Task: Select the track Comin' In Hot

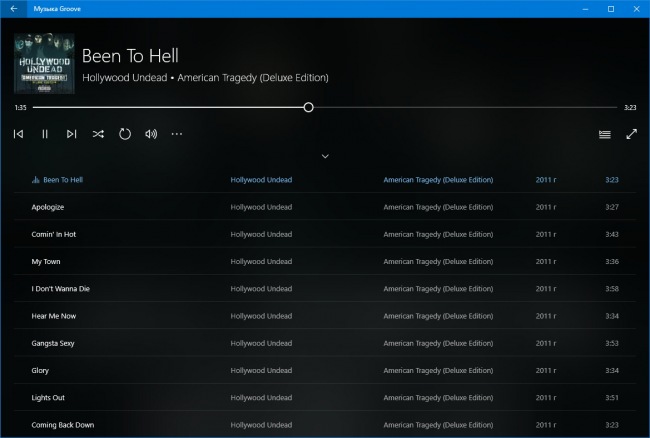Action: (x=325, y=234)
